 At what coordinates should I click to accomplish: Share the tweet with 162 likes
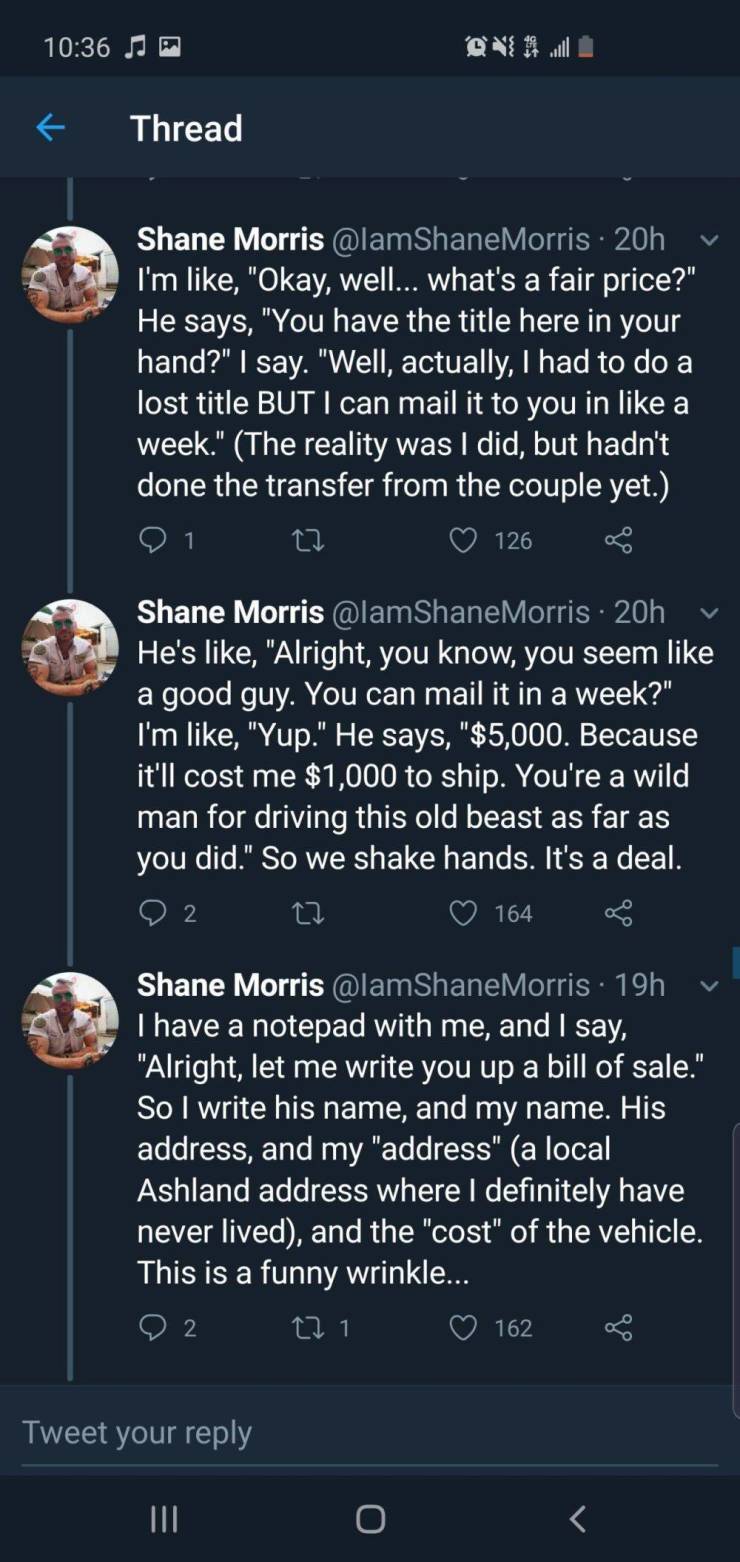pyautogui.click(x=619, y=1328)
